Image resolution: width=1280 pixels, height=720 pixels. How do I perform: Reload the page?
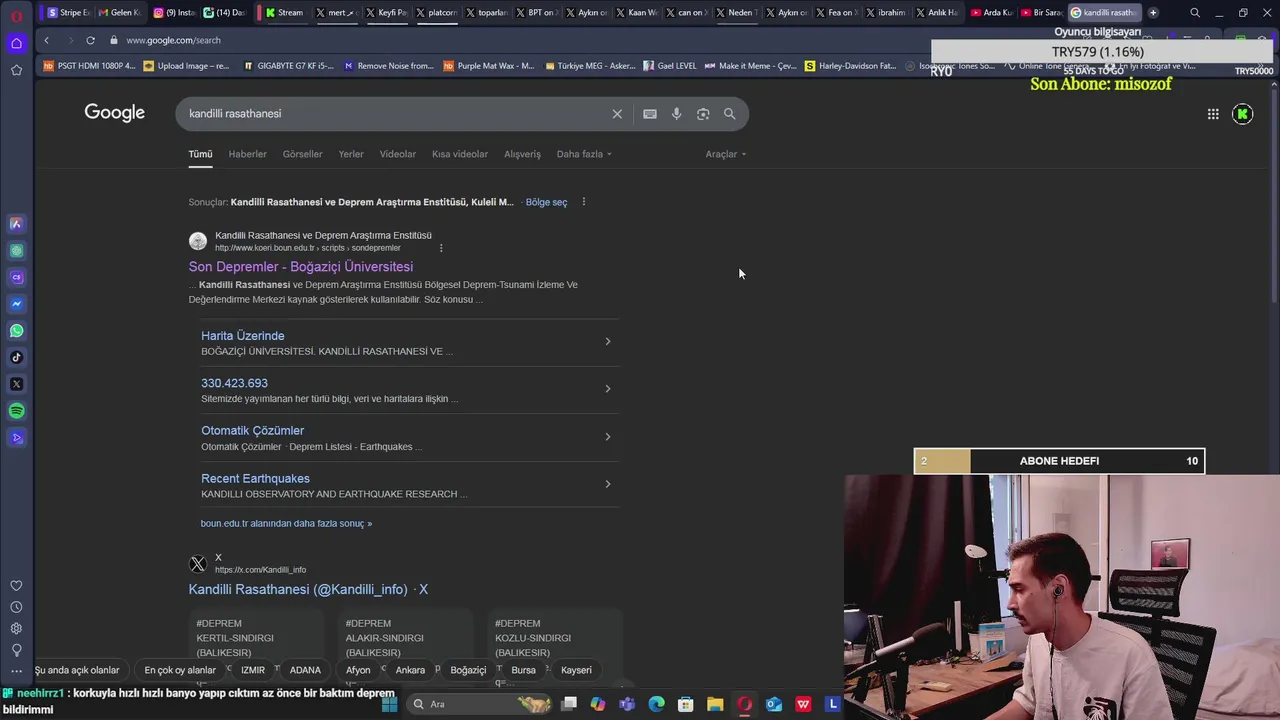[x=90, y=40]
